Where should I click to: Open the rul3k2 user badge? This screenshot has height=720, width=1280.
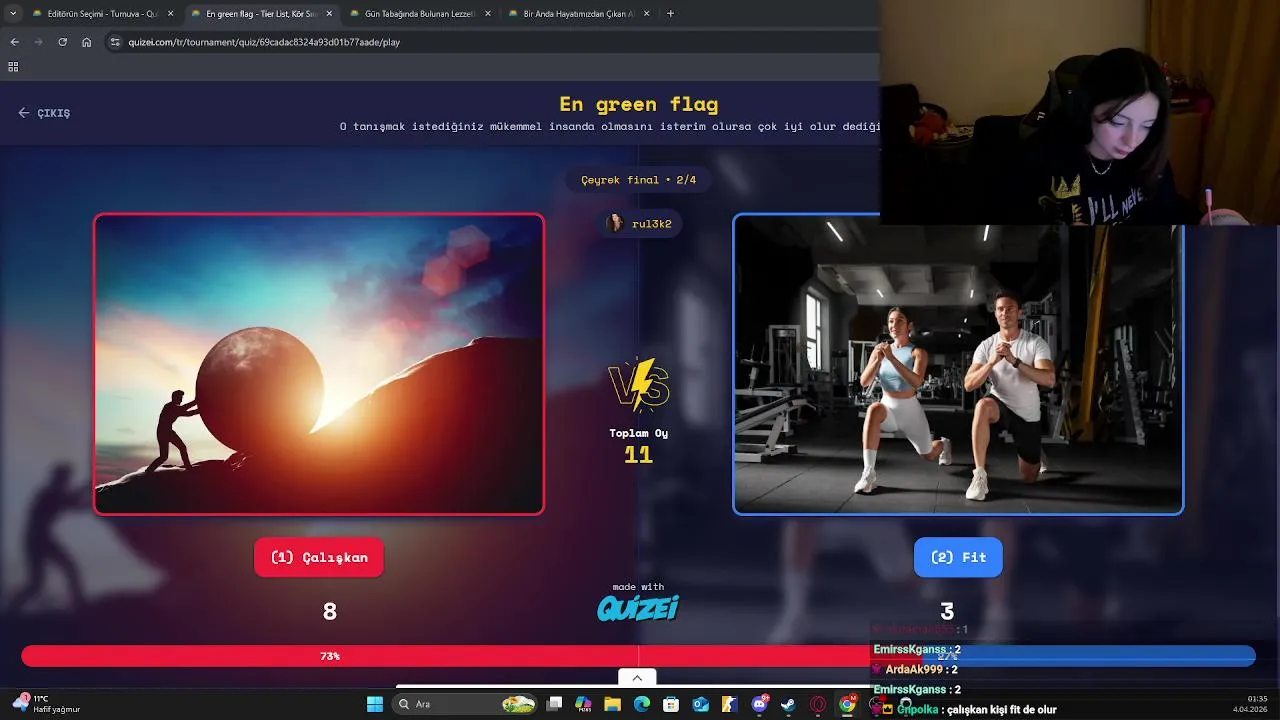point(640,224)
